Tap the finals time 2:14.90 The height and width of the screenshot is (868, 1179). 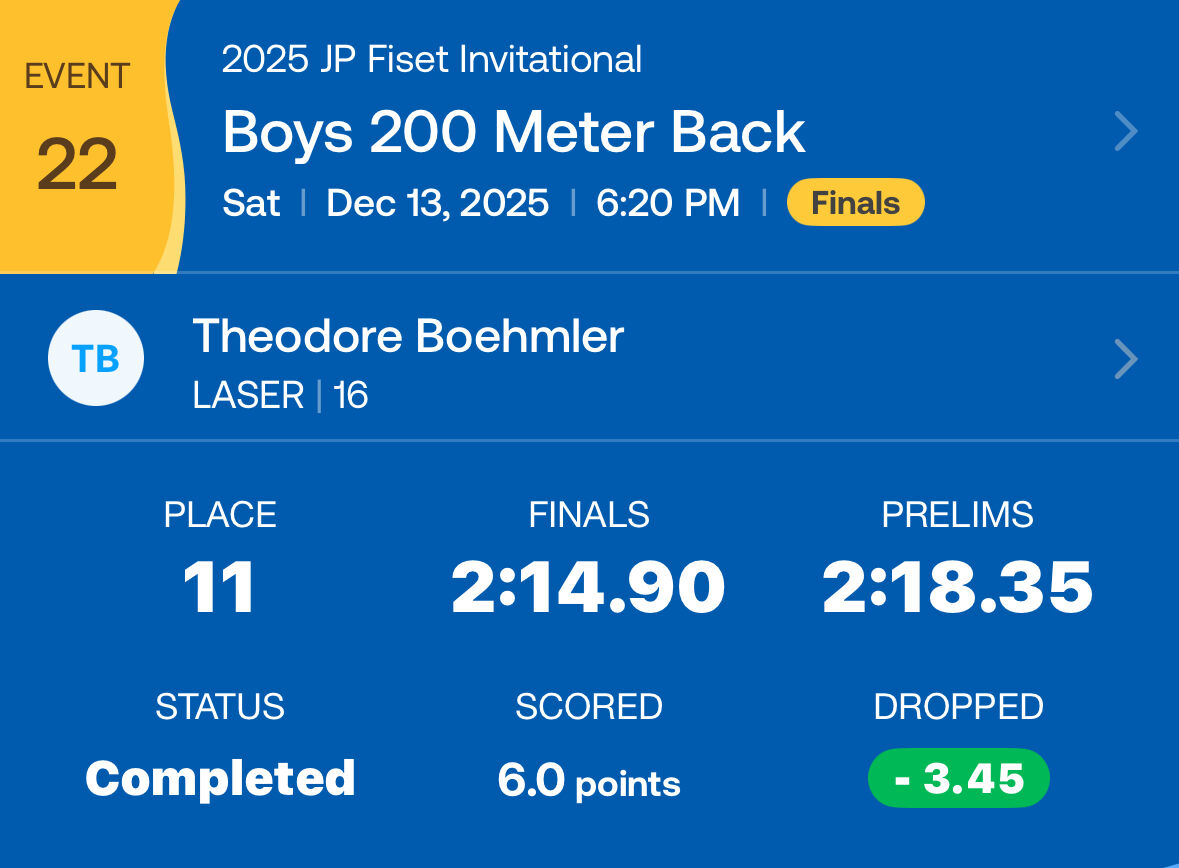tap(588, 588)
